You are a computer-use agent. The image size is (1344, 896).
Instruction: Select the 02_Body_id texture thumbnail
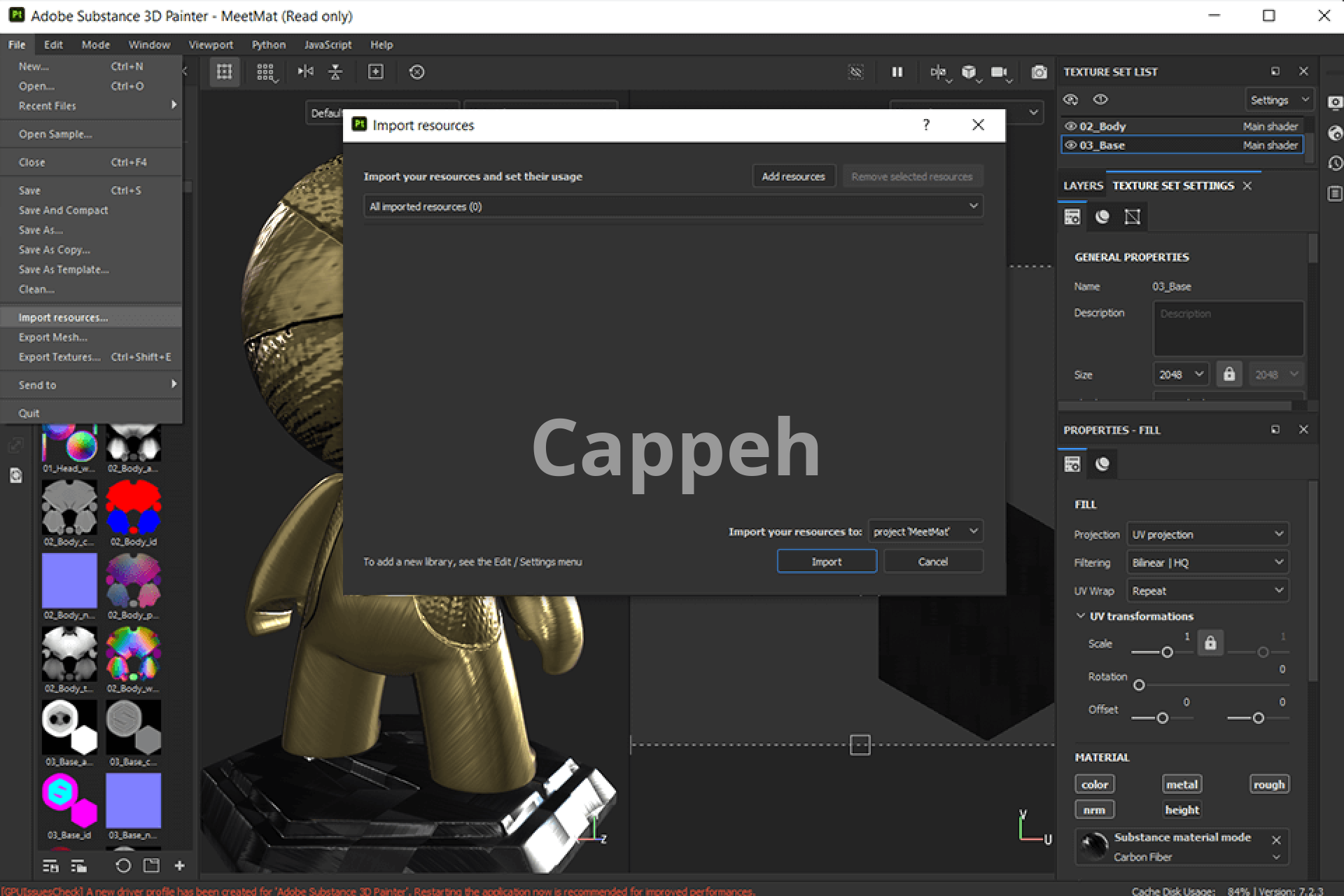click(x=133, y=508)
